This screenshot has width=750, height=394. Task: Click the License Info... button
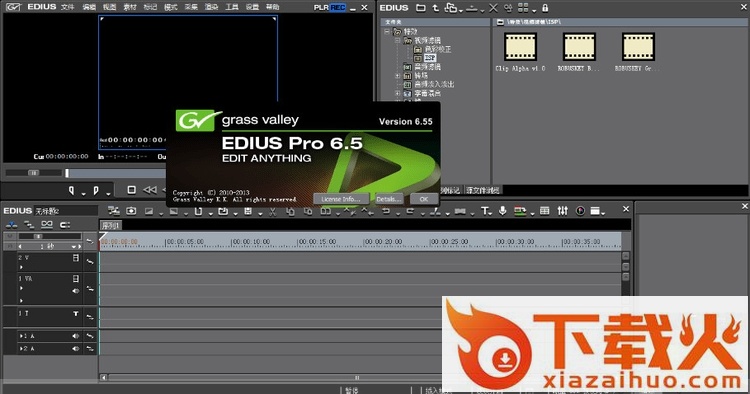pos(341,199)
